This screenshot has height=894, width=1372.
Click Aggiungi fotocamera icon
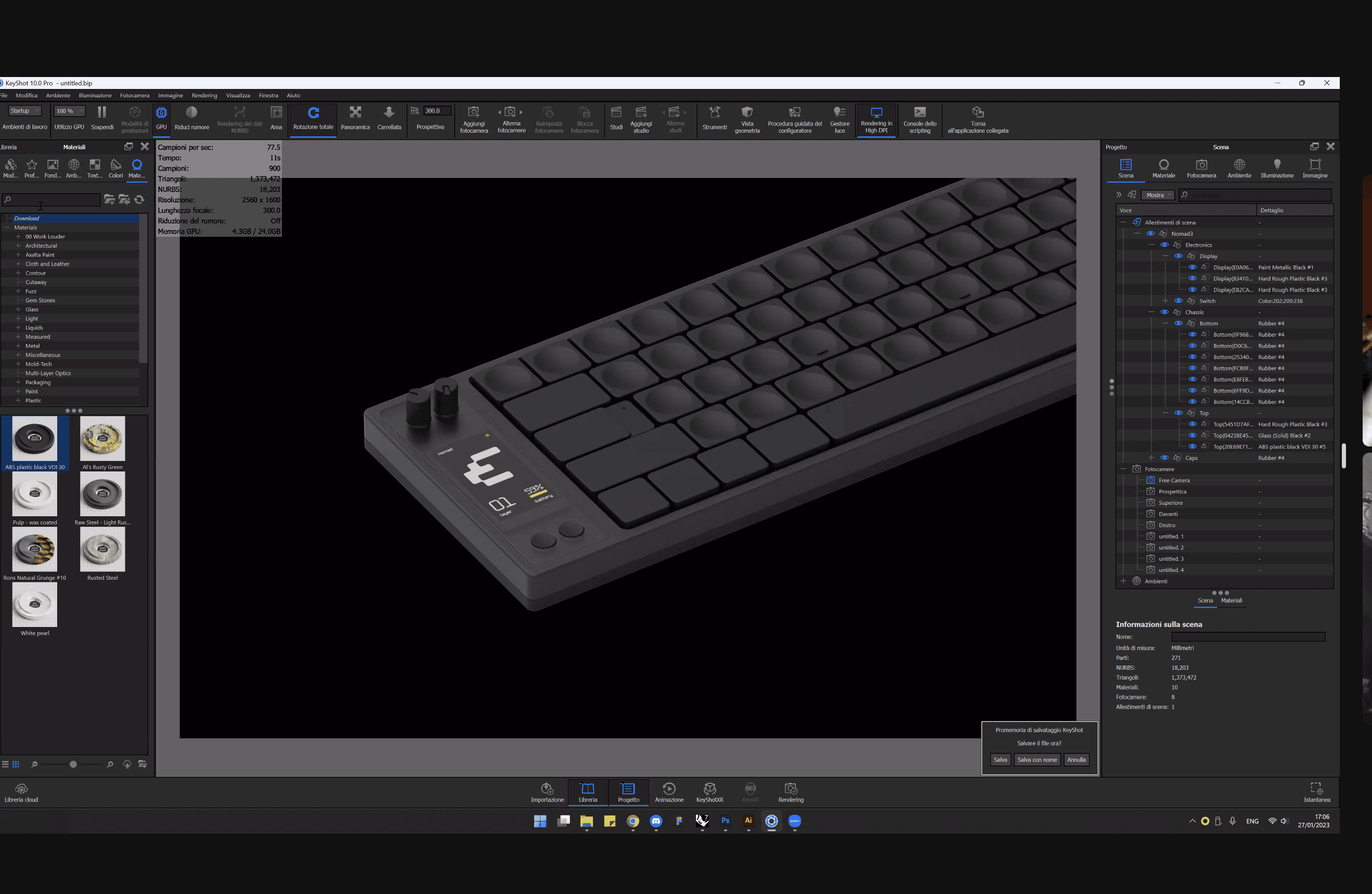473,112
